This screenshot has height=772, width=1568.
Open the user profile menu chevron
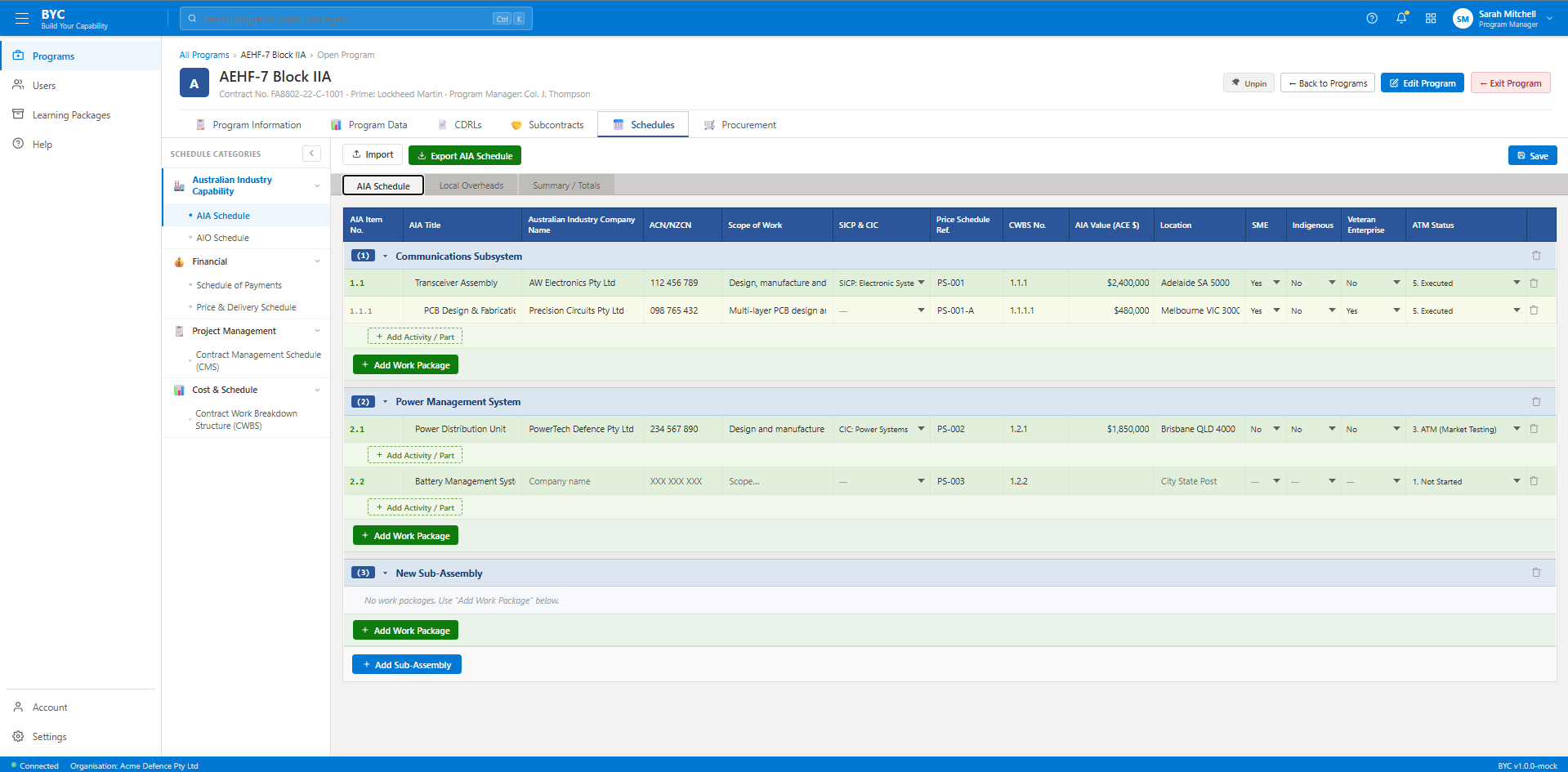(x=1549, y=19)
